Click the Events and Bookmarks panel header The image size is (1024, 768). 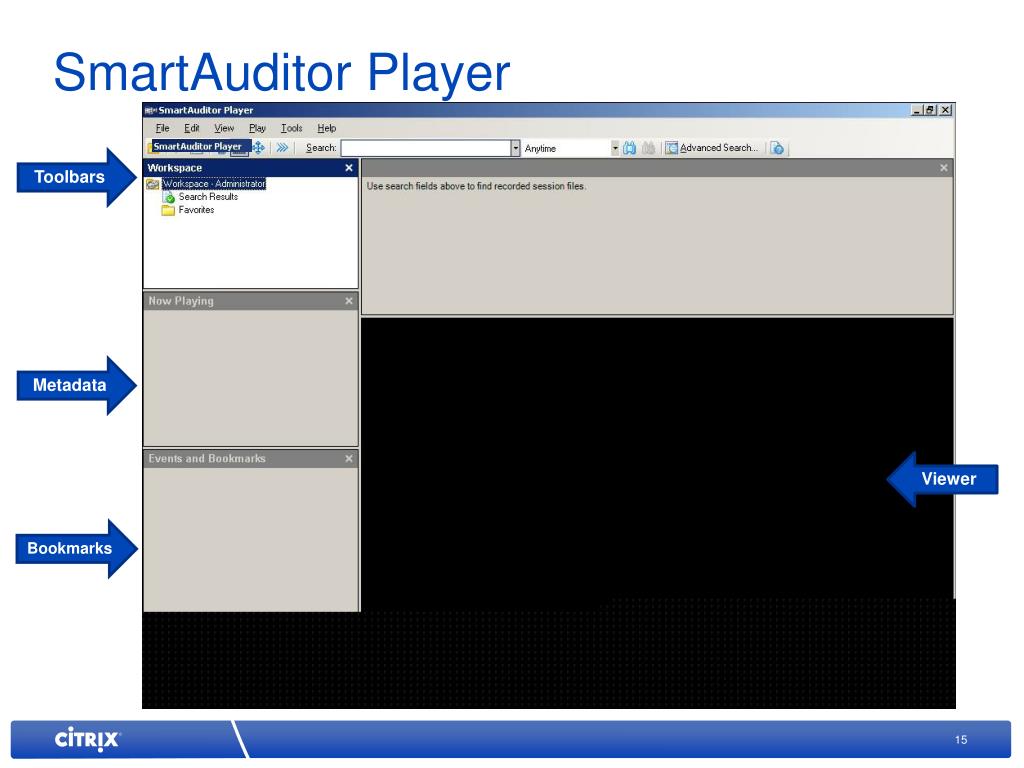251,458
